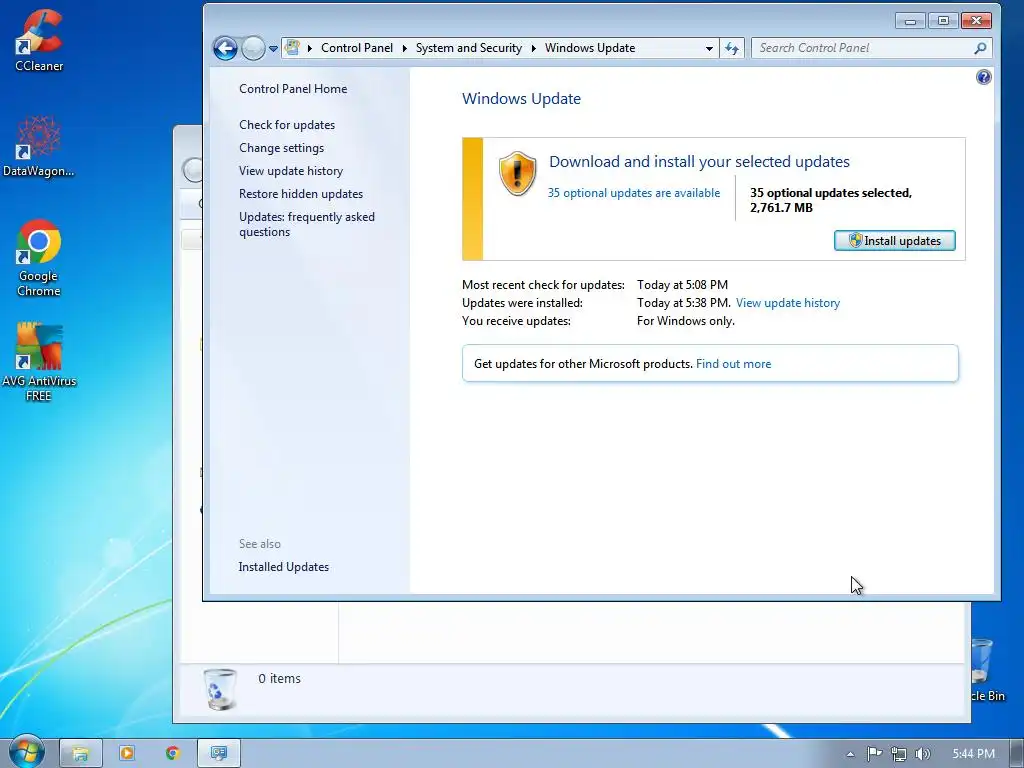Expand the chevron after System and Security
The height and width of the screenshot is (768, 1024).
[x=533, y=48]
